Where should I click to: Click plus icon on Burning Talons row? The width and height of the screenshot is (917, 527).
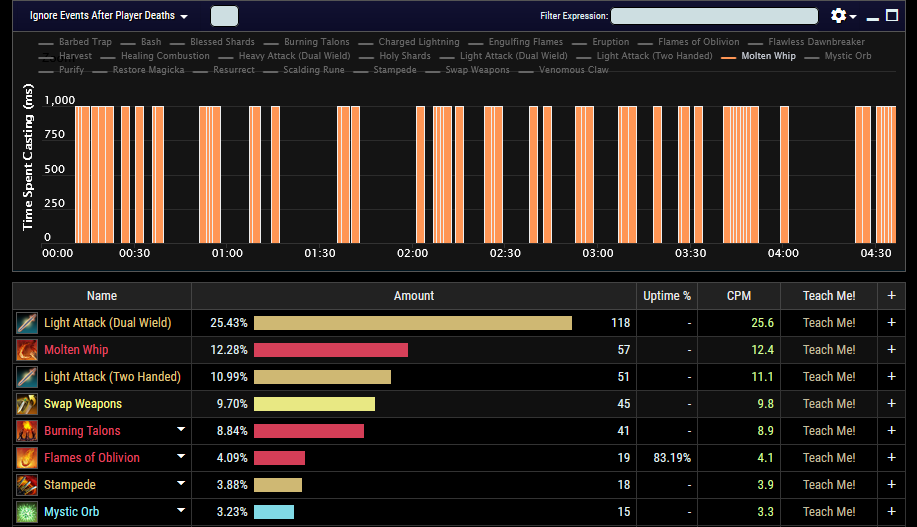(891, 430)
